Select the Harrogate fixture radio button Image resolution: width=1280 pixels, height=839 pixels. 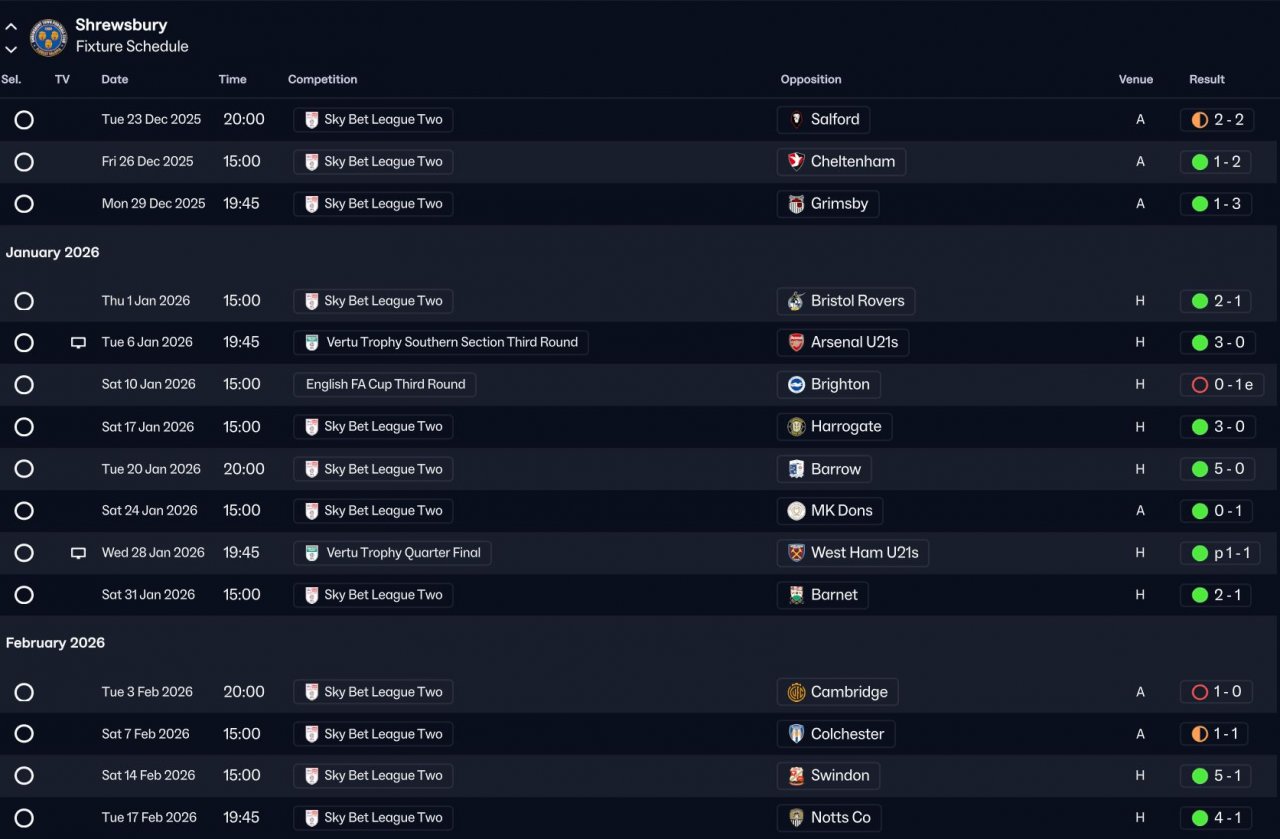point(24,427)
